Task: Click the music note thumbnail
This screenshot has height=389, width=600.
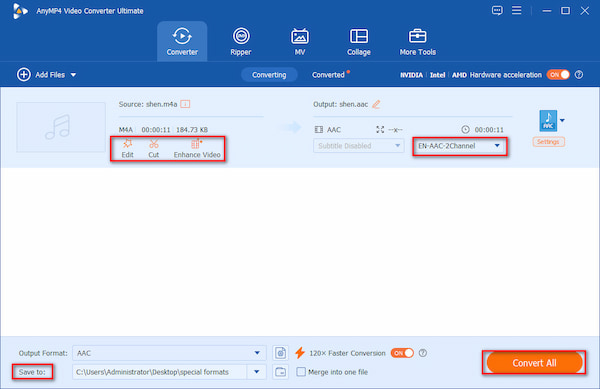Action: [61, 127]
